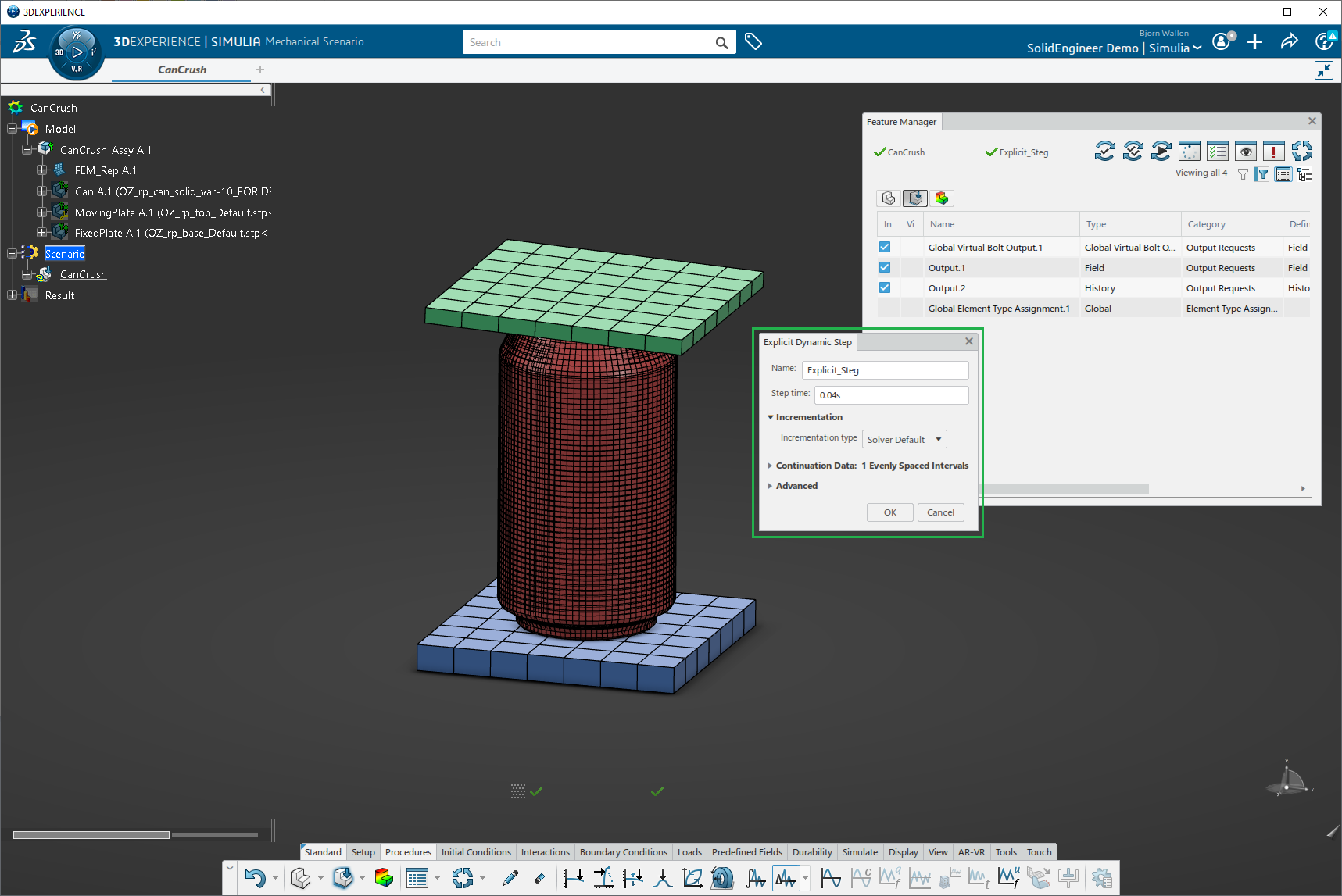Click the blue filled funnel filter icon
This screenshot has height=896, width=1342.
pyautogui.click(x=1262, y=174)
